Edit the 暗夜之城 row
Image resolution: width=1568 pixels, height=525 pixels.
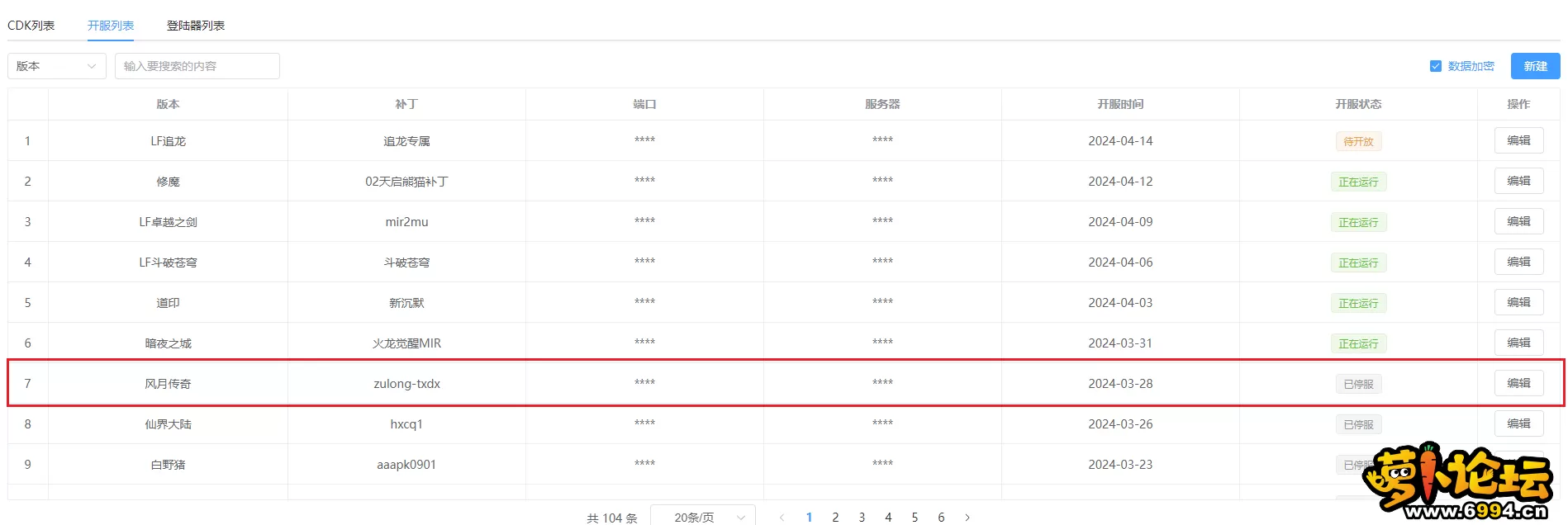pos(1519,343)
